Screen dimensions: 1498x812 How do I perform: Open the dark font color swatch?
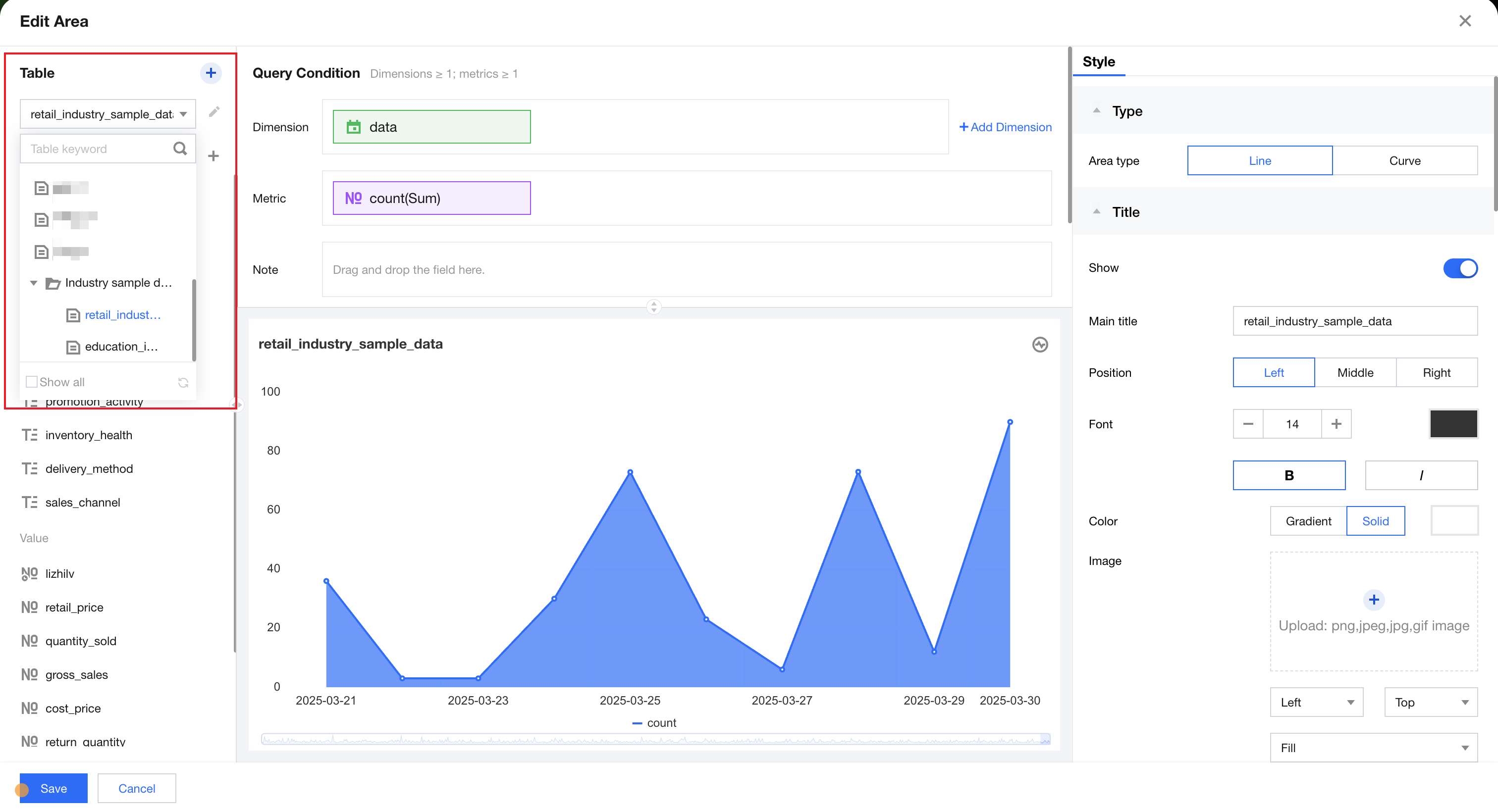[x=1453, y=424]
